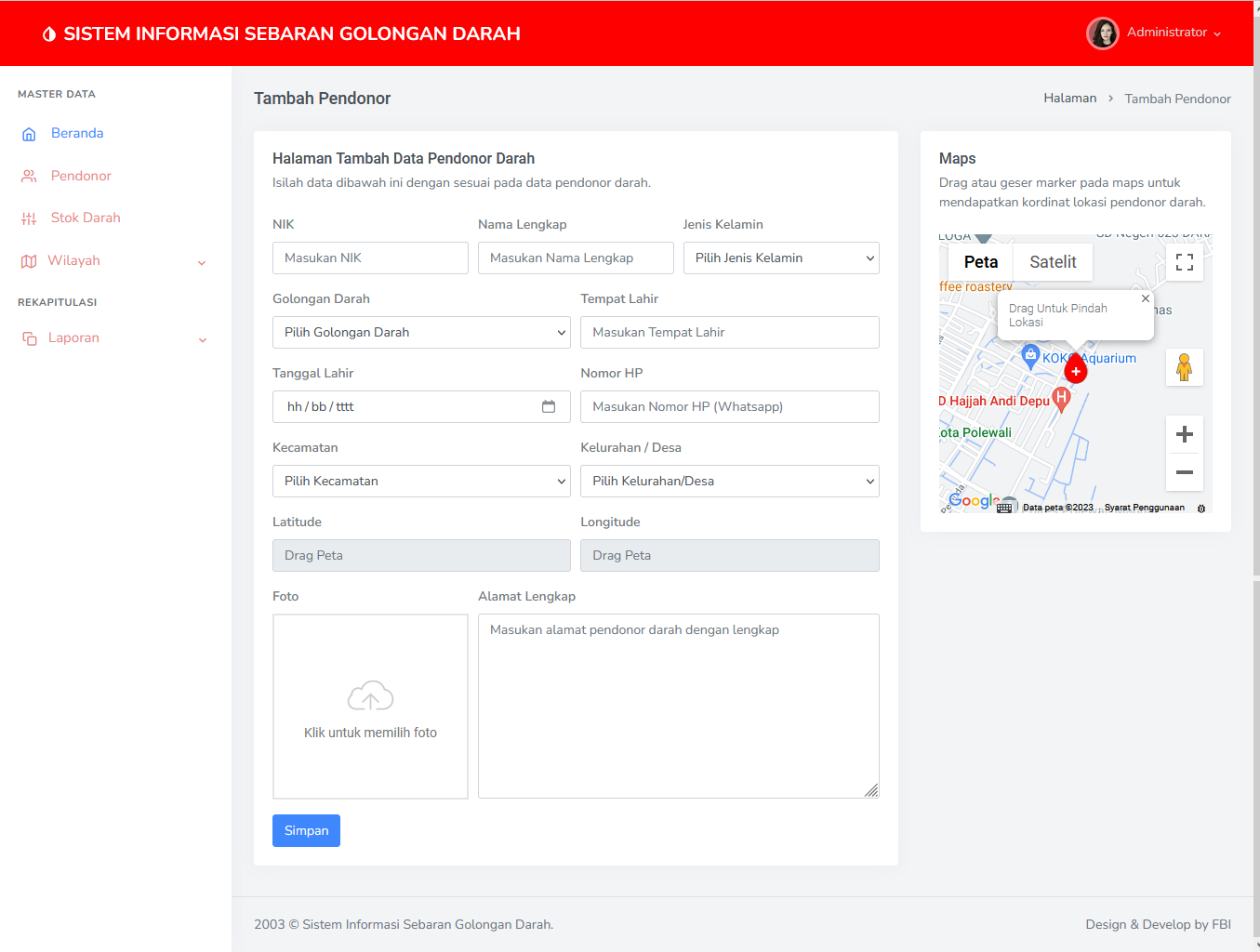The height and width of the screenshot is (952, 1260).
Task: Expand the Wilayah sidebar menu
Action: click(x=113, y=261)
